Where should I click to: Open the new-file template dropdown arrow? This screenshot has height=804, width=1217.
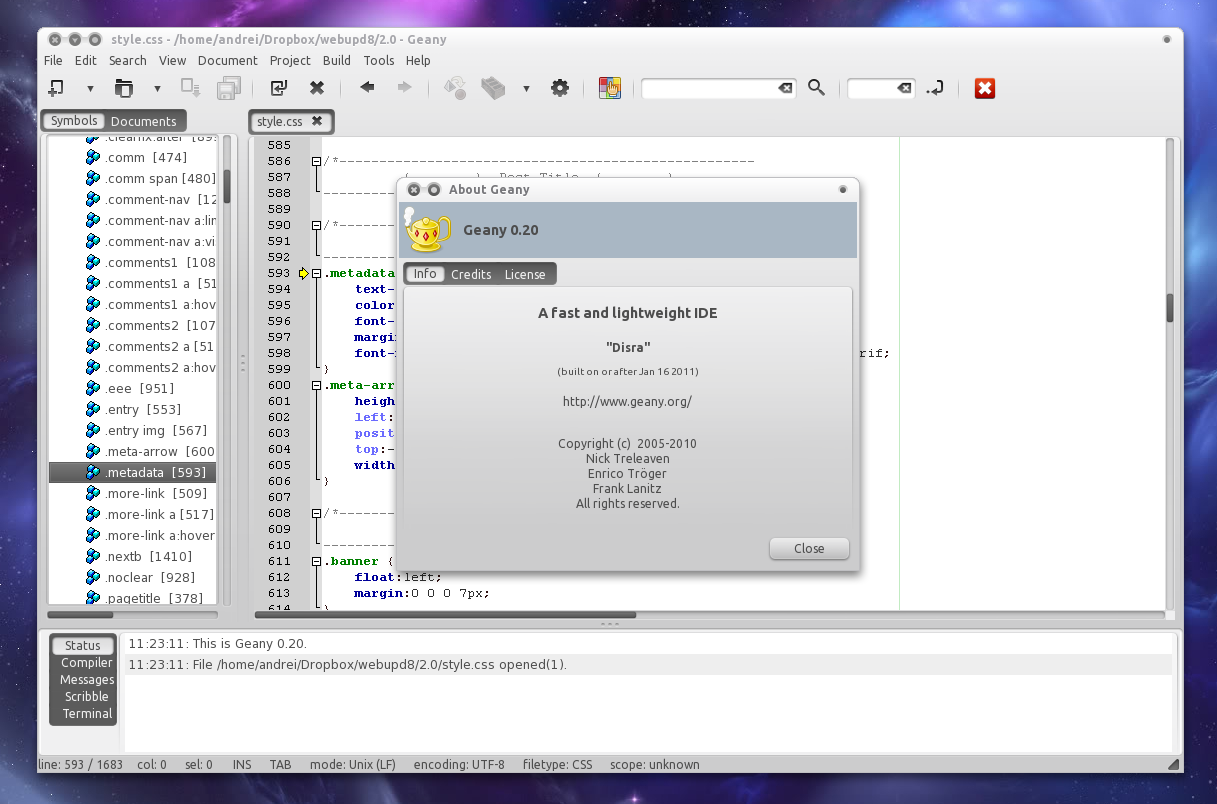[90, 89]
